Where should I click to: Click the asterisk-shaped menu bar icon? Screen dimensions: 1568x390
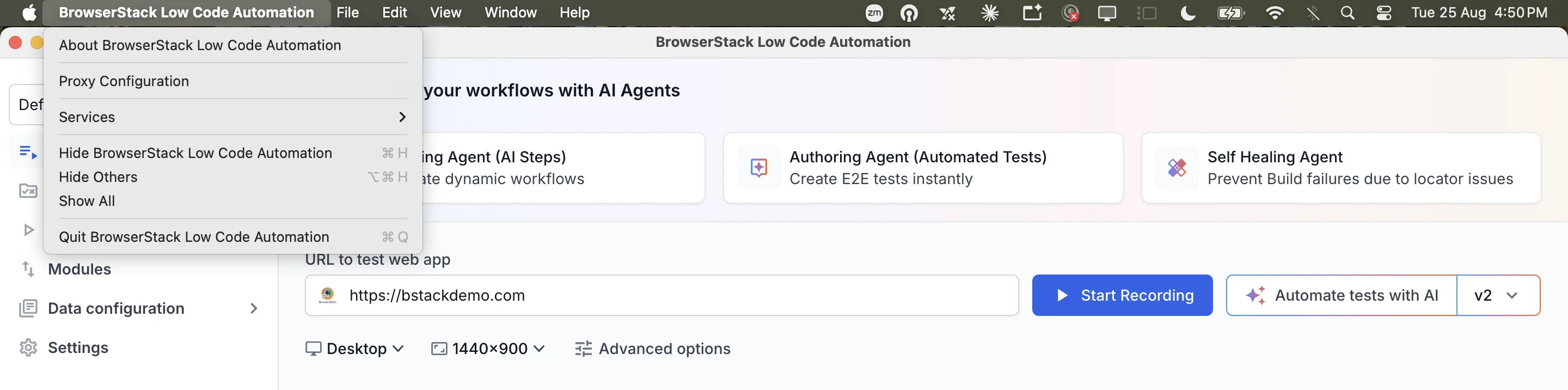(x=990, y=13)
